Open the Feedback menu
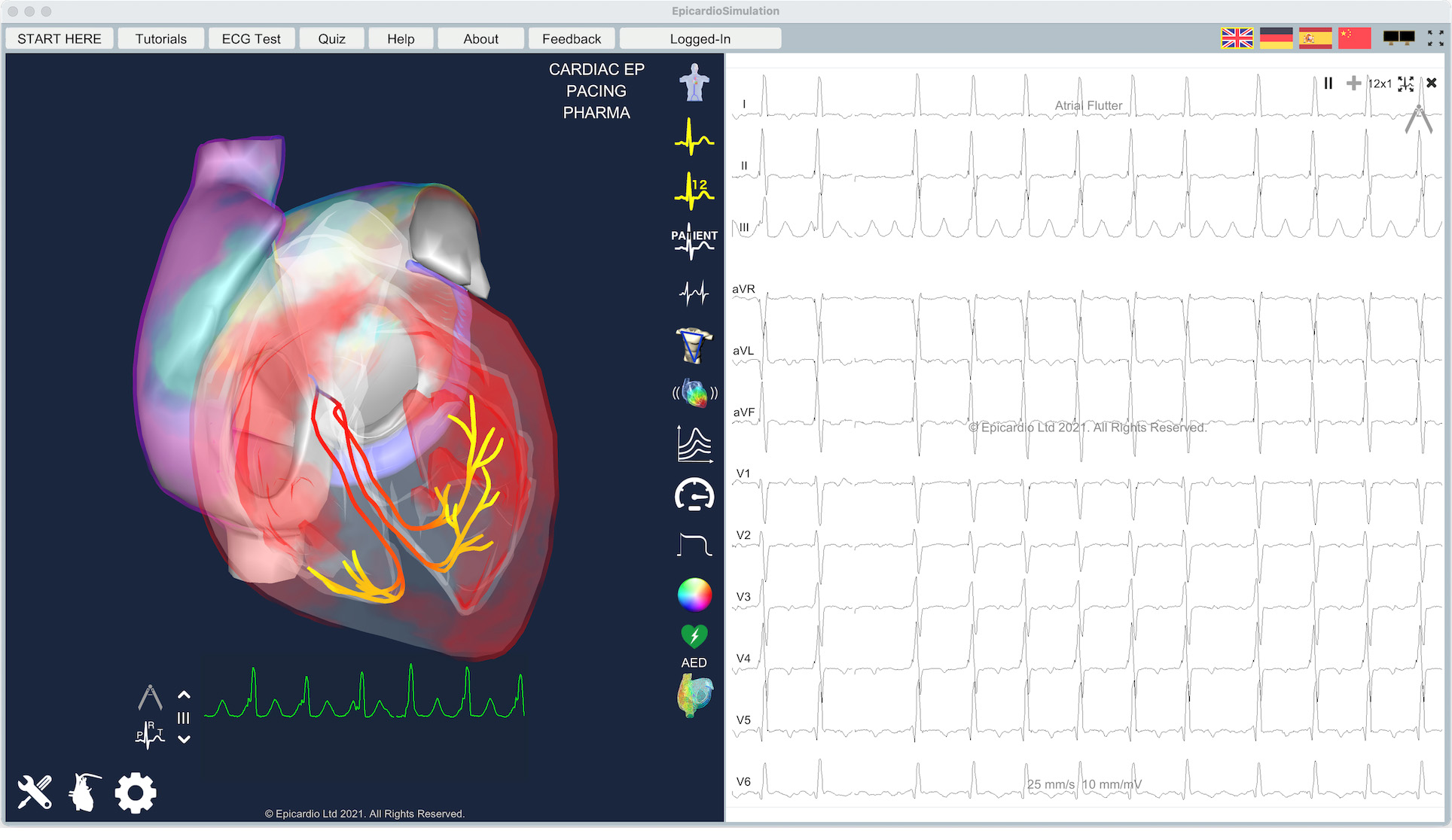Image resolution: width=1452 pixels, height=840 pixels. (572, 38)
